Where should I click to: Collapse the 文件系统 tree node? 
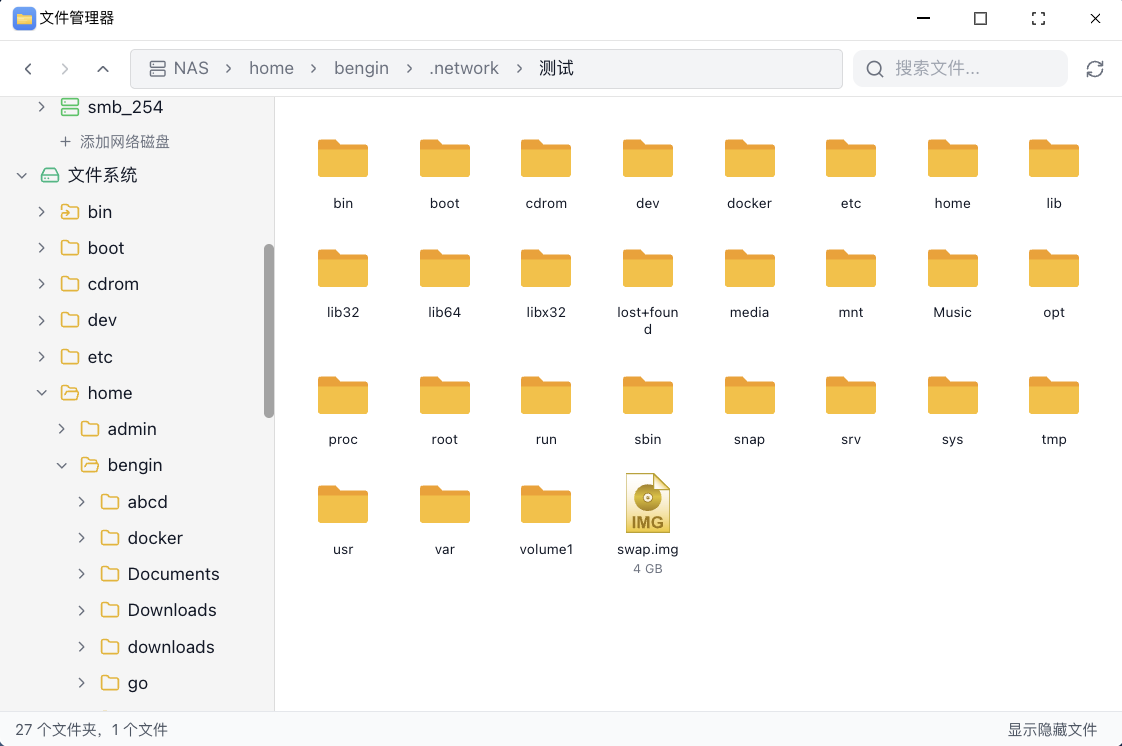point(21,176)
